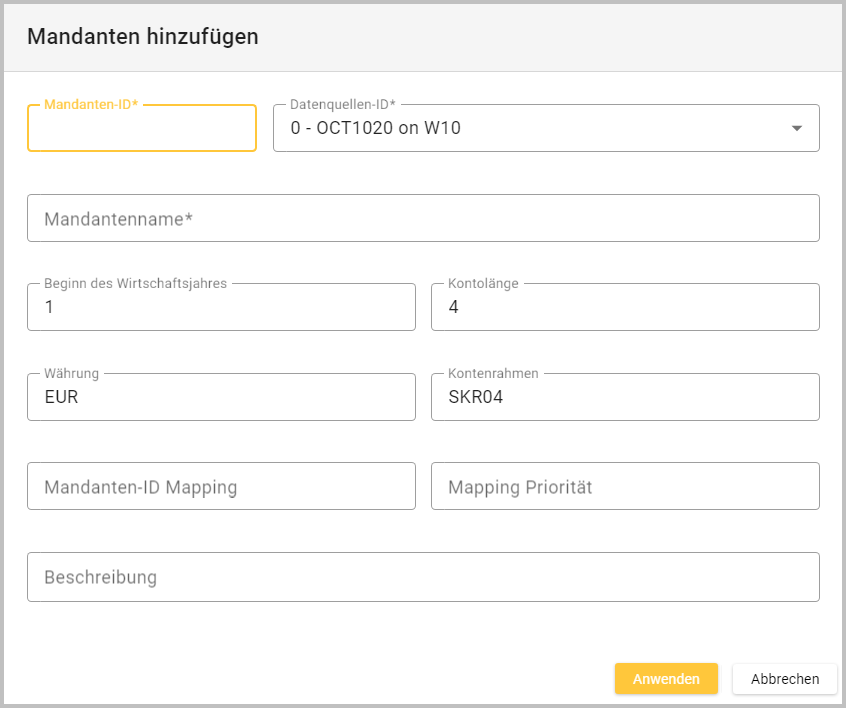This screenshot has height=708, width=846.
Task: Focus the Mandantenname text field
Action: tap(423, 218)
